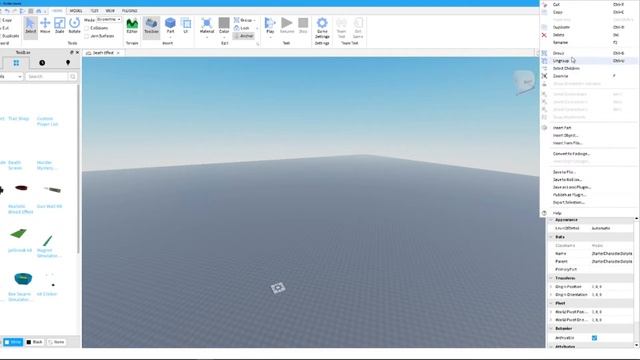Select the White background swatch
Image resolution: width=640 pixels, height=360 pixels.
tap(13, 342)
